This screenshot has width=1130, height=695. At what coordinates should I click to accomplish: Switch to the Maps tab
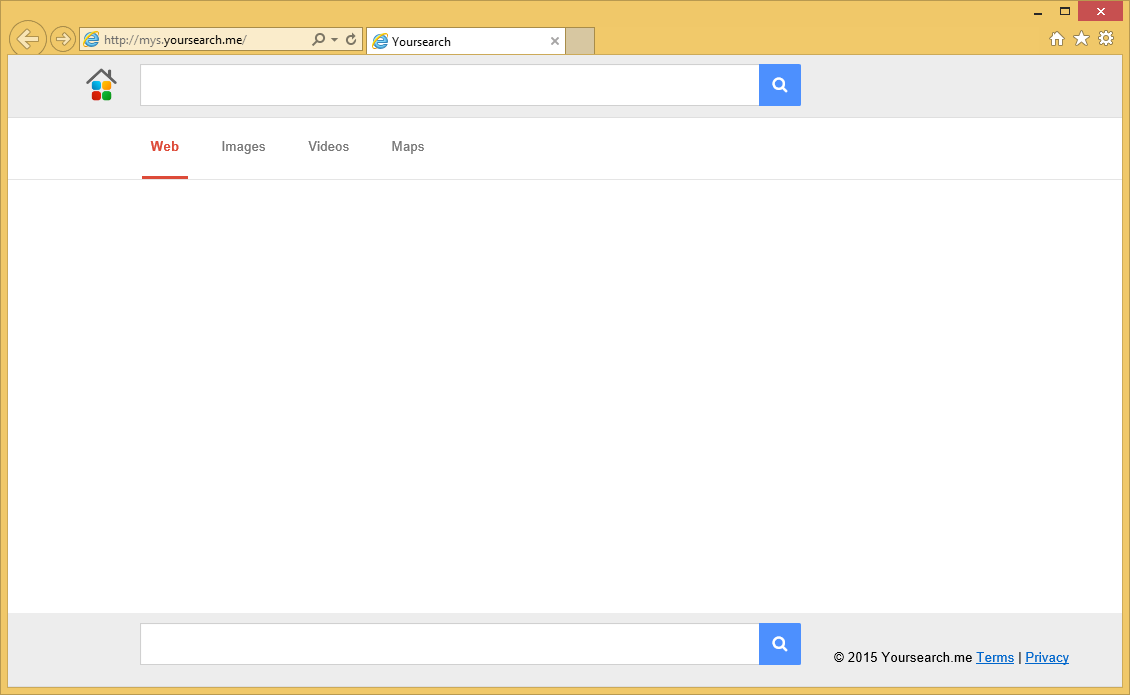(x=408, y=146)
